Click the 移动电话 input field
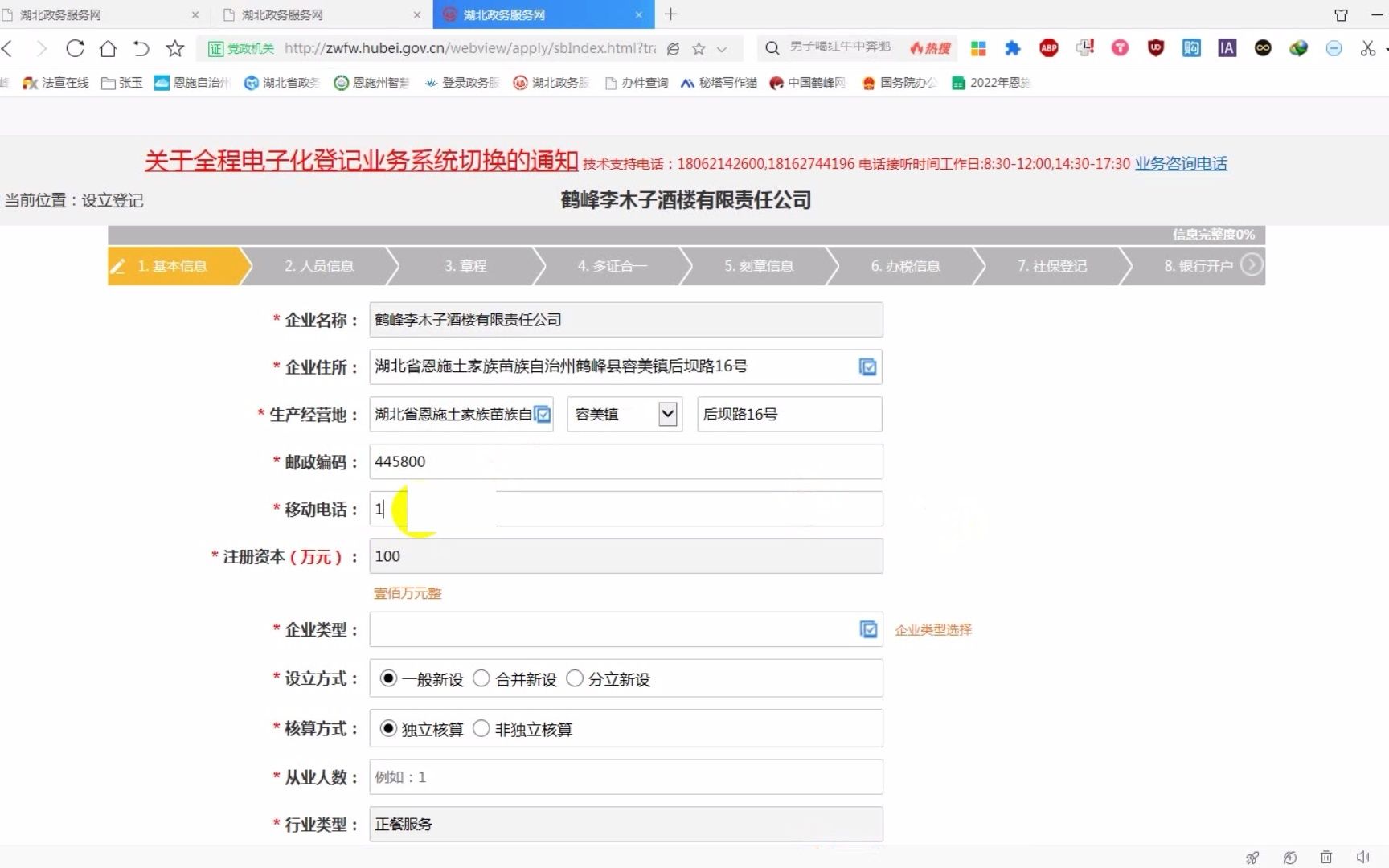 pyautogui.click(x=626, y=509)
